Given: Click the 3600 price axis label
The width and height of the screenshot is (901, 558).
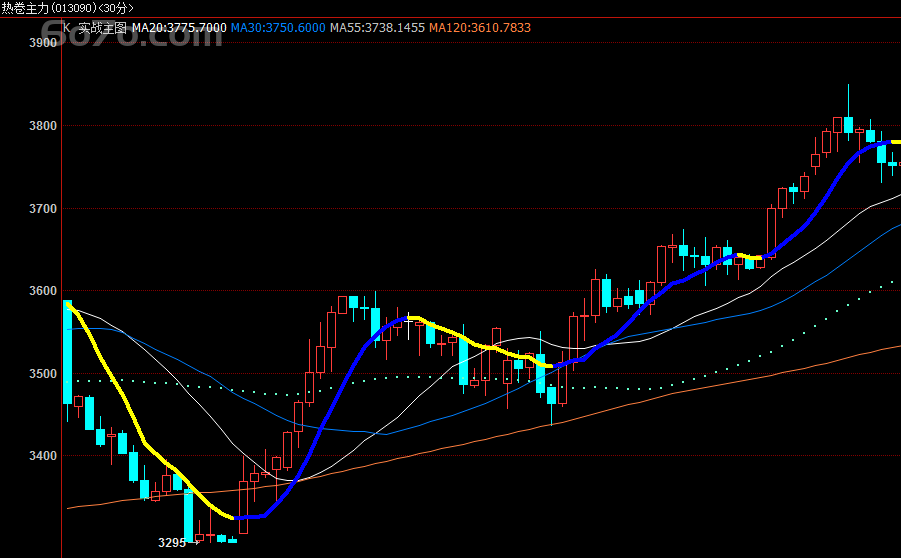Looking at the screenshot, I should click(43, 291).
